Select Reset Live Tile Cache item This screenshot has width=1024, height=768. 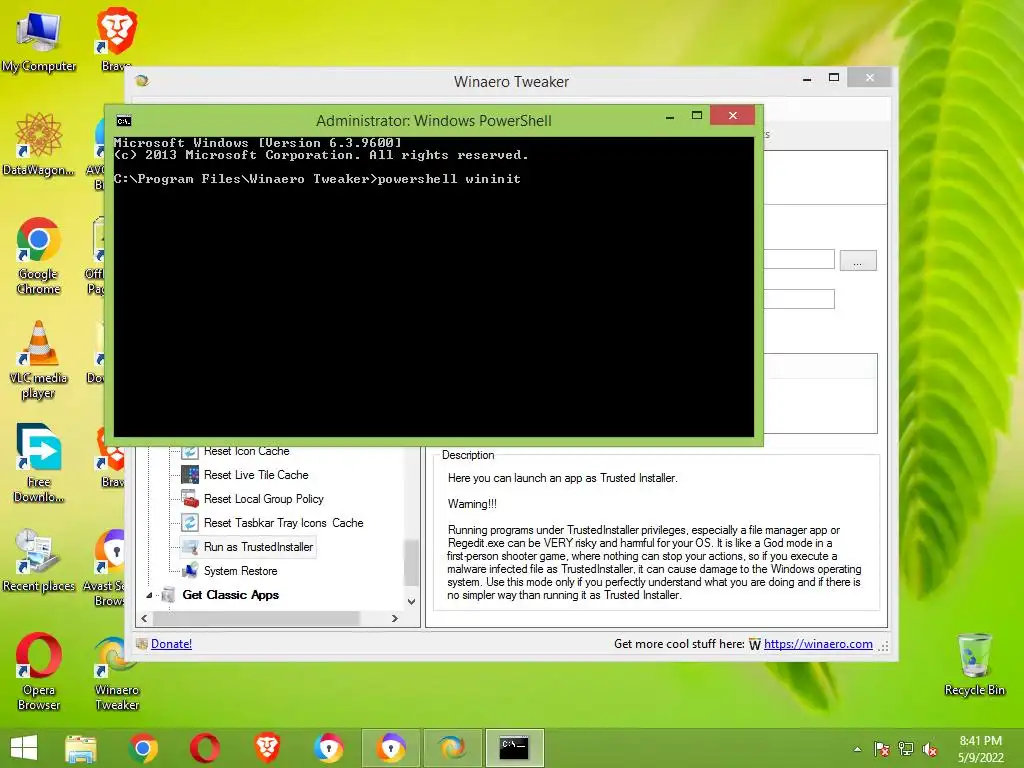pyautogui.click(x=255, y=475)
